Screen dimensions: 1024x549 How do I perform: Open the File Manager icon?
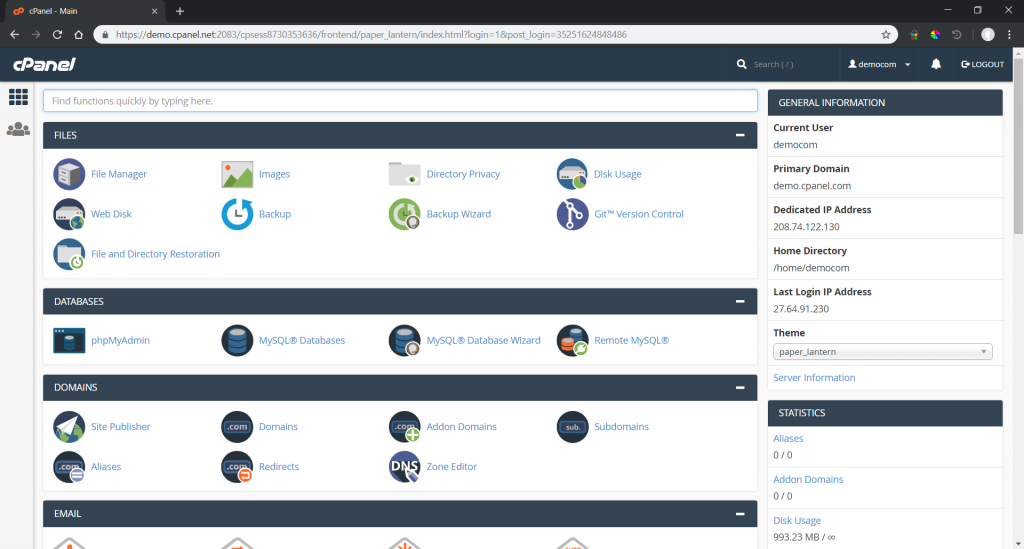click(69, 174)
